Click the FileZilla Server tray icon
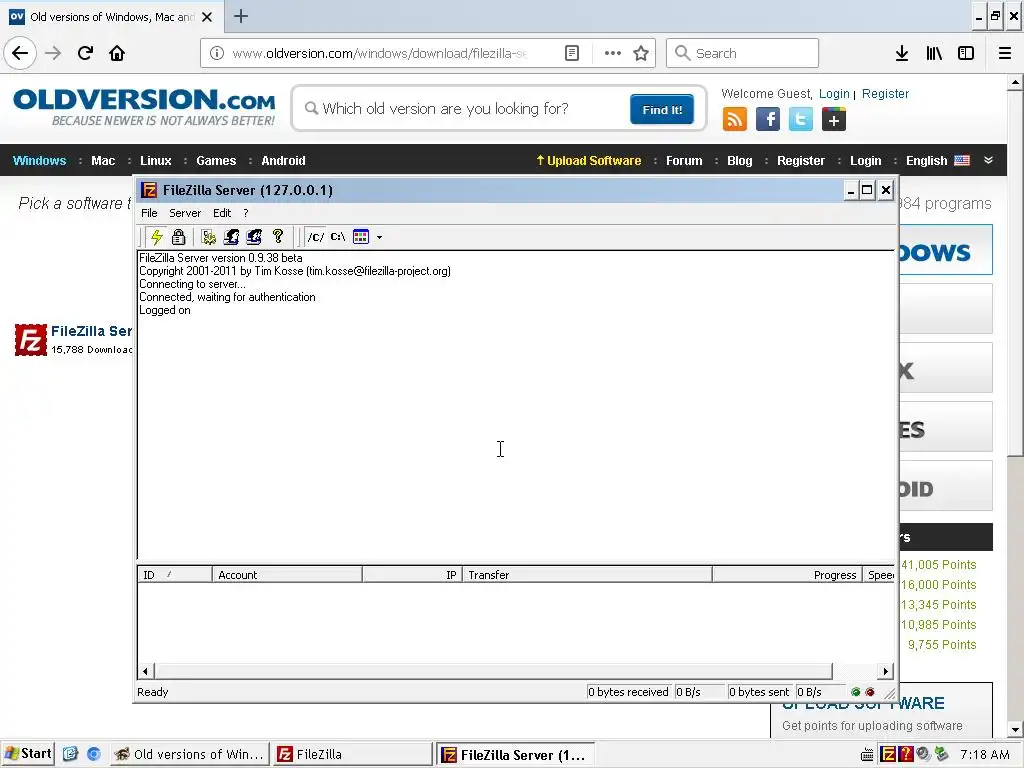The height and width of the screenshot is (768, 1024). click(x=888, y=754)
